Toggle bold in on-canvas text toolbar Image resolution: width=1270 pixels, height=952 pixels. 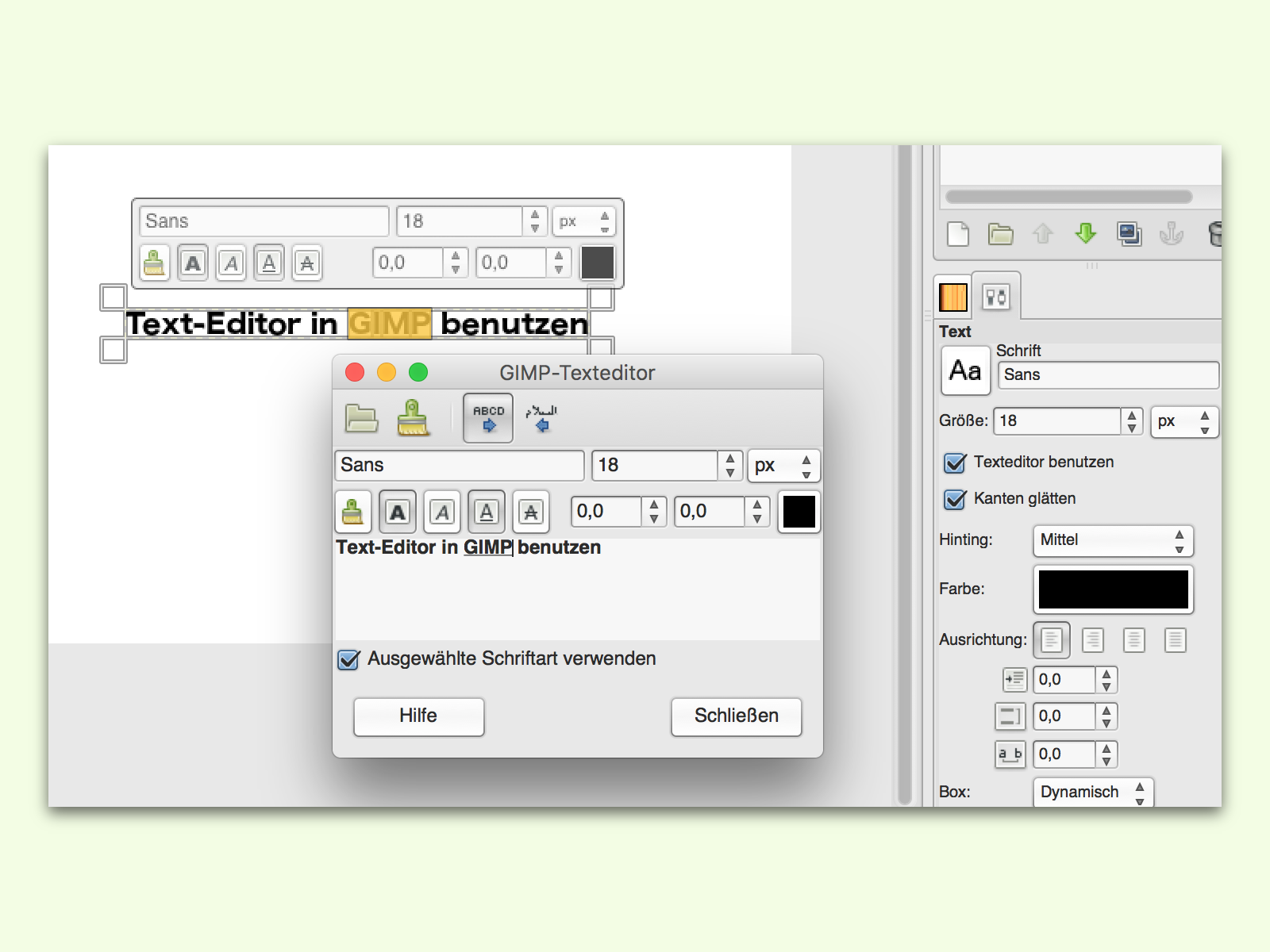tap(193, 263)
